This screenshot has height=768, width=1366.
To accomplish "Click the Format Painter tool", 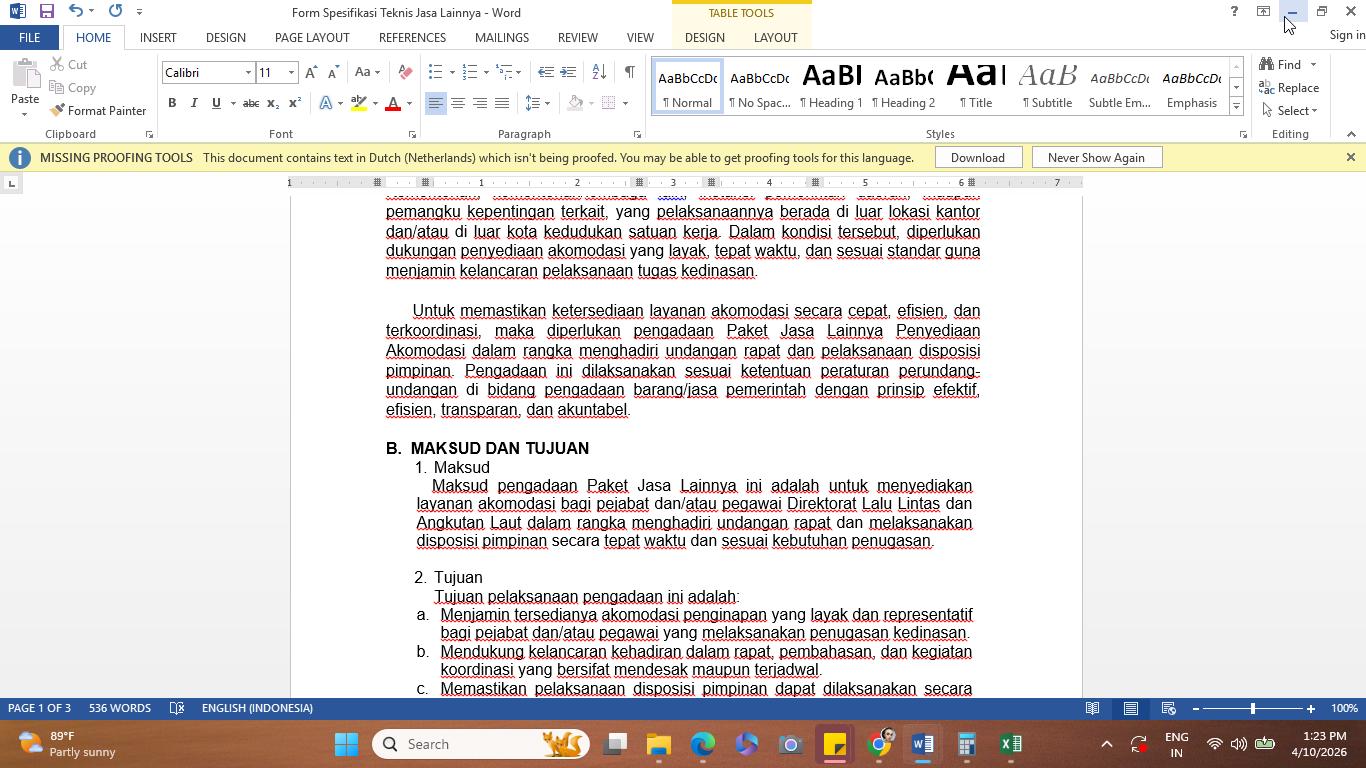I will tap(98, 110).
